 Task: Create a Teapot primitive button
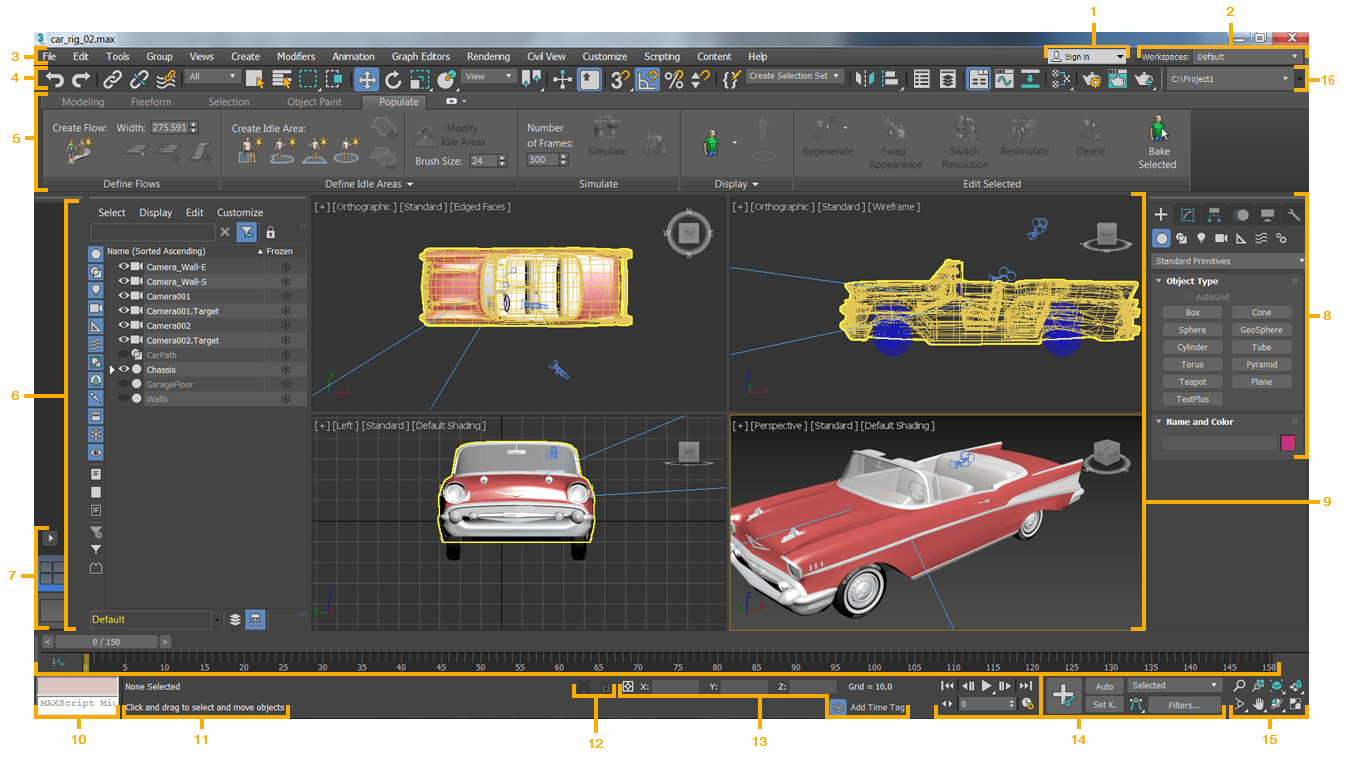point(1192,382)
